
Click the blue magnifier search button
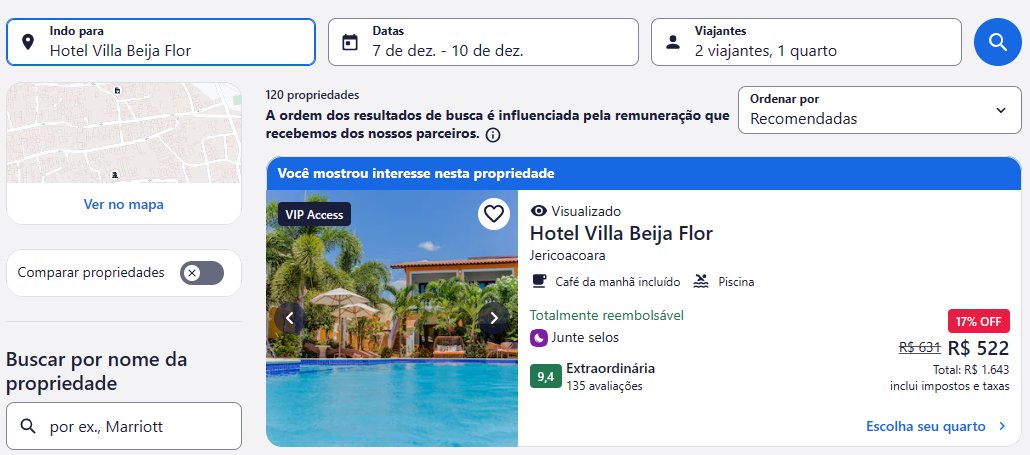click(x=997, y=42)
